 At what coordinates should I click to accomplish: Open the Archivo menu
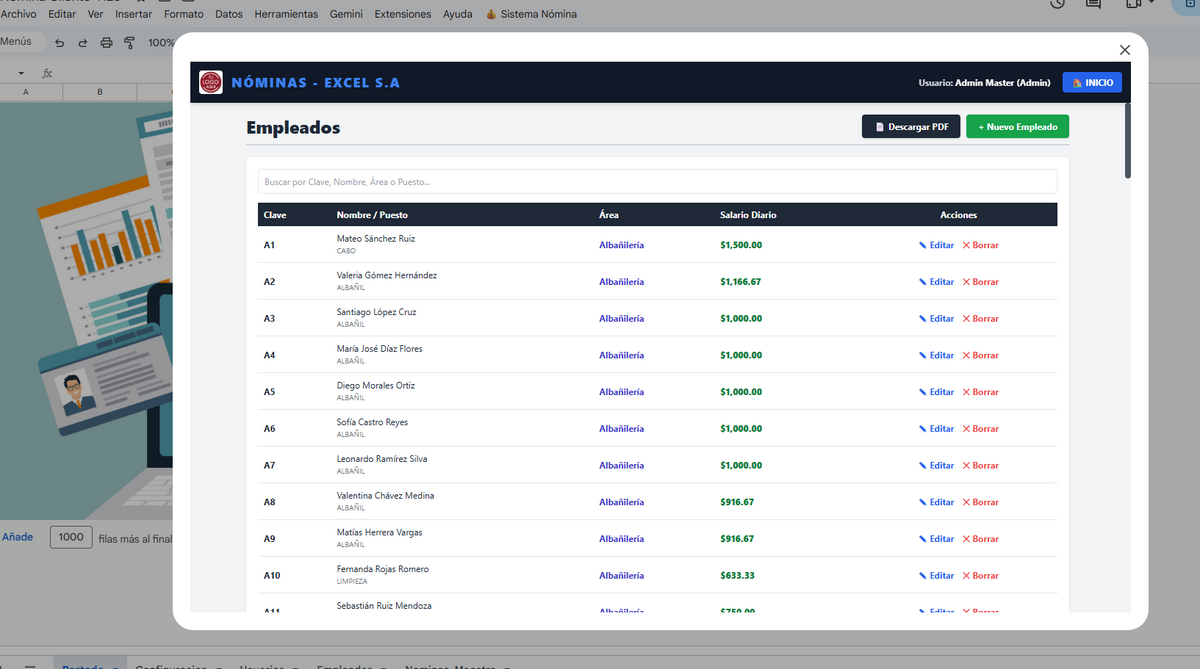click(x=18, y=14)
